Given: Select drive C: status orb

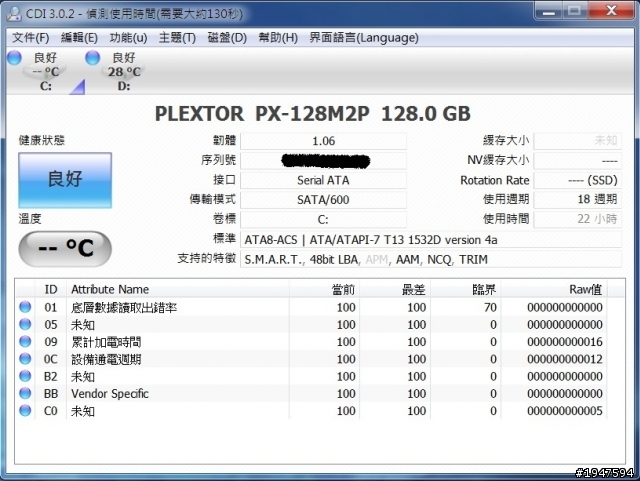Looking at the screenshot, I should coord(14,58).
